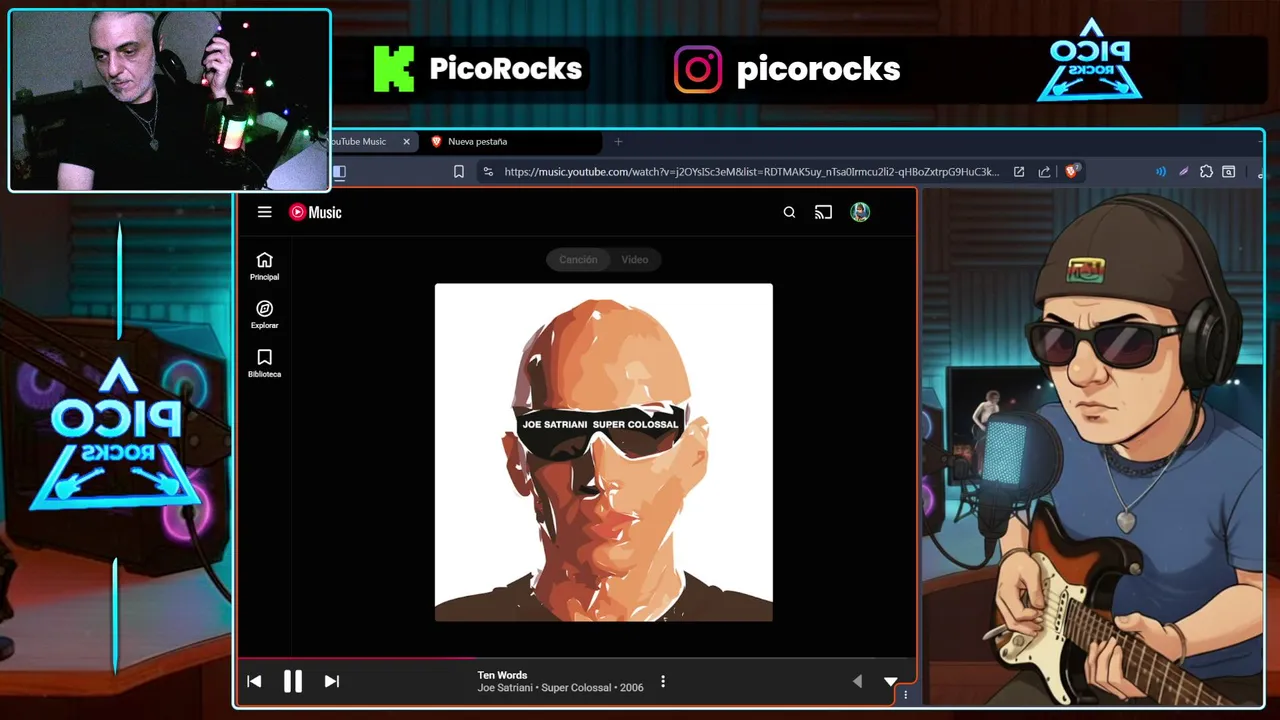Click the URL address bar

tap(750, 172)
